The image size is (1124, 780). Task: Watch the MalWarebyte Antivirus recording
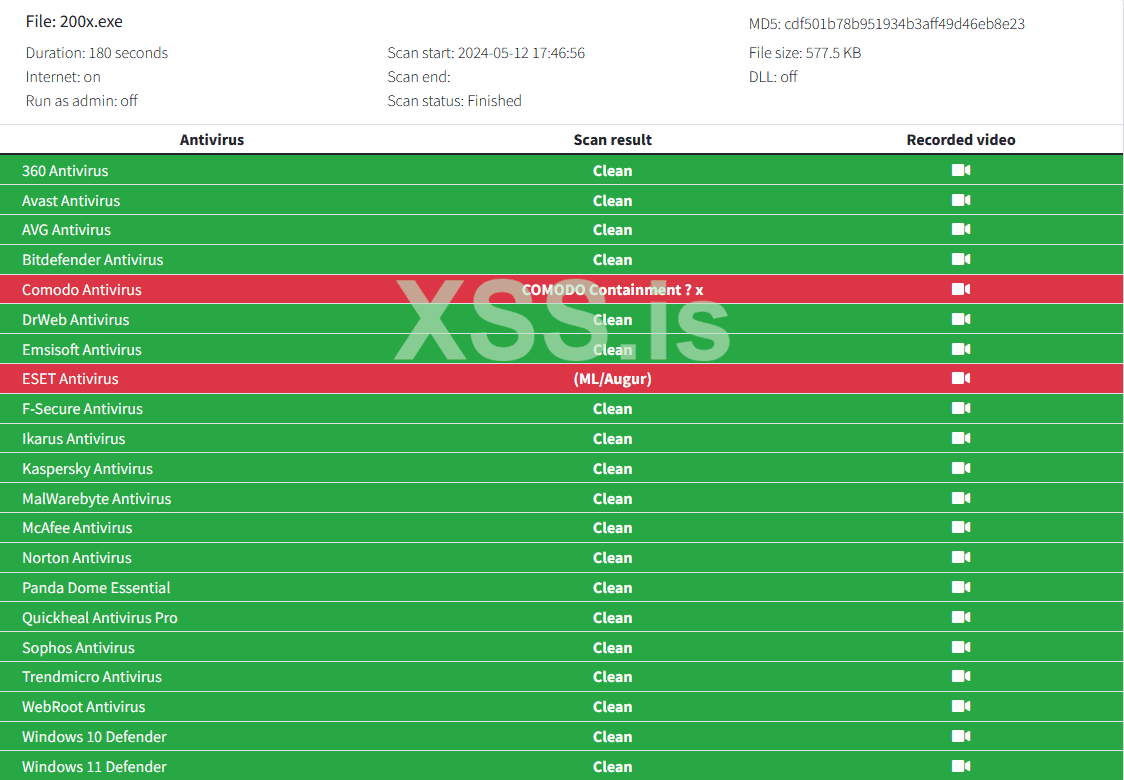coord(961,498)
